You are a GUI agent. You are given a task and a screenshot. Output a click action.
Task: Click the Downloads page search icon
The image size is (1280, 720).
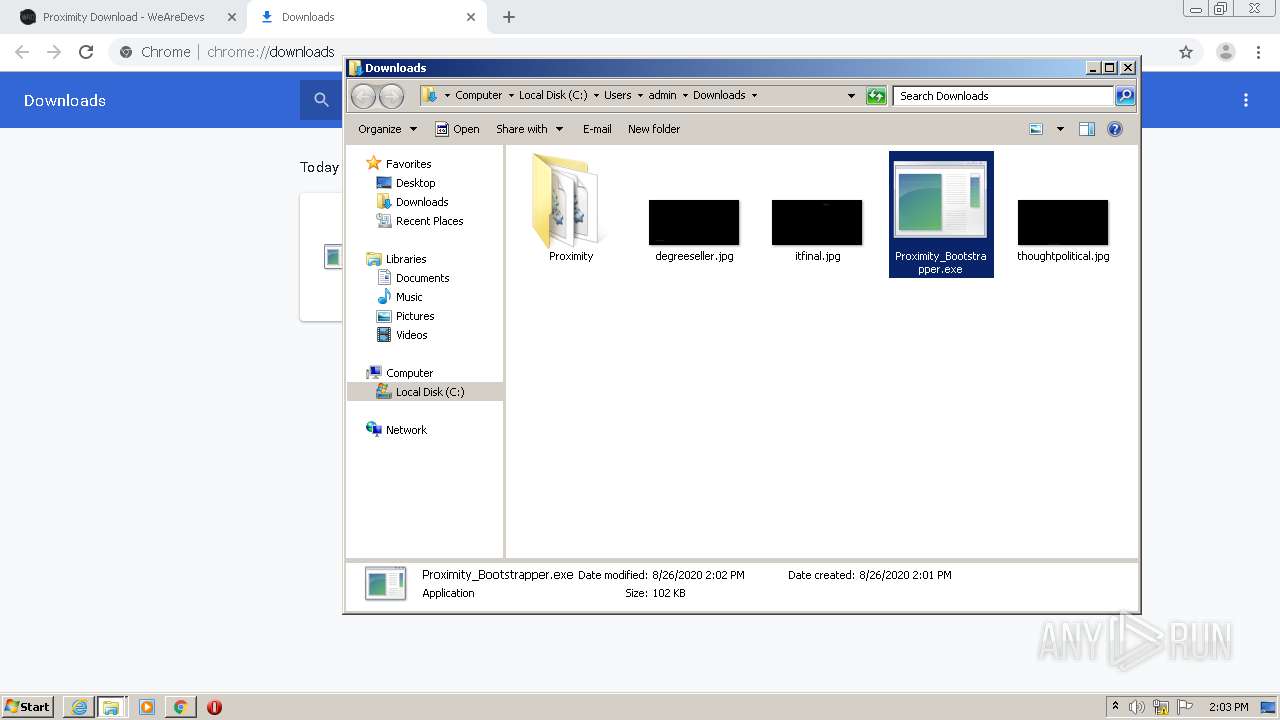(321, 100)
